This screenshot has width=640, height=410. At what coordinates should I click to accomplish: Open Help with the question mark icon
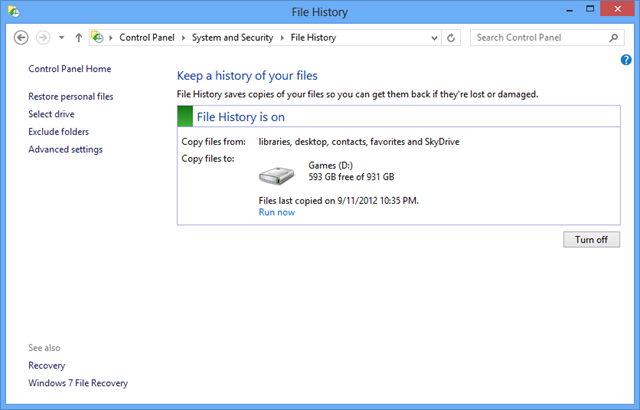tap(626, 61)
